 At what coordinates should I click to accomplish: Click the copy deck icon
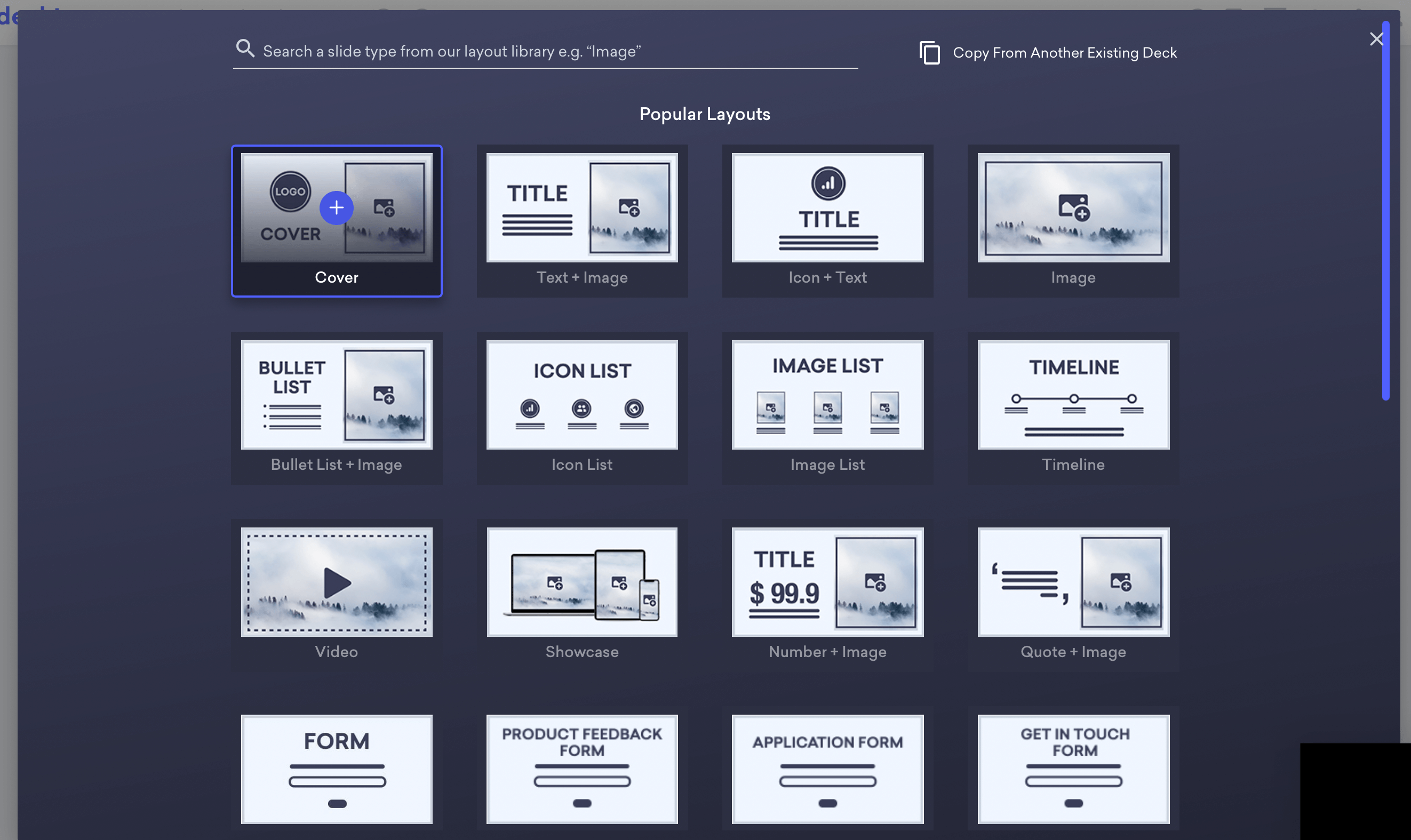coord(929,53)
